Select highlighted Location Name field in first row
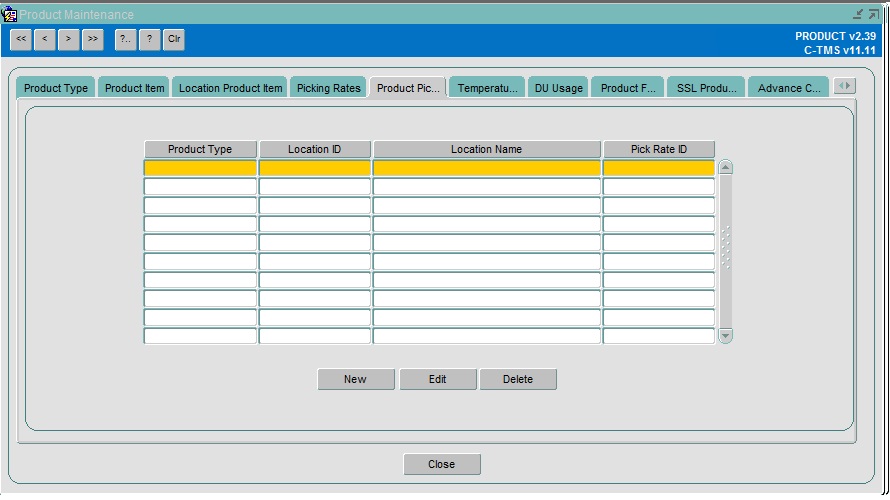 (x=486, y=168)
